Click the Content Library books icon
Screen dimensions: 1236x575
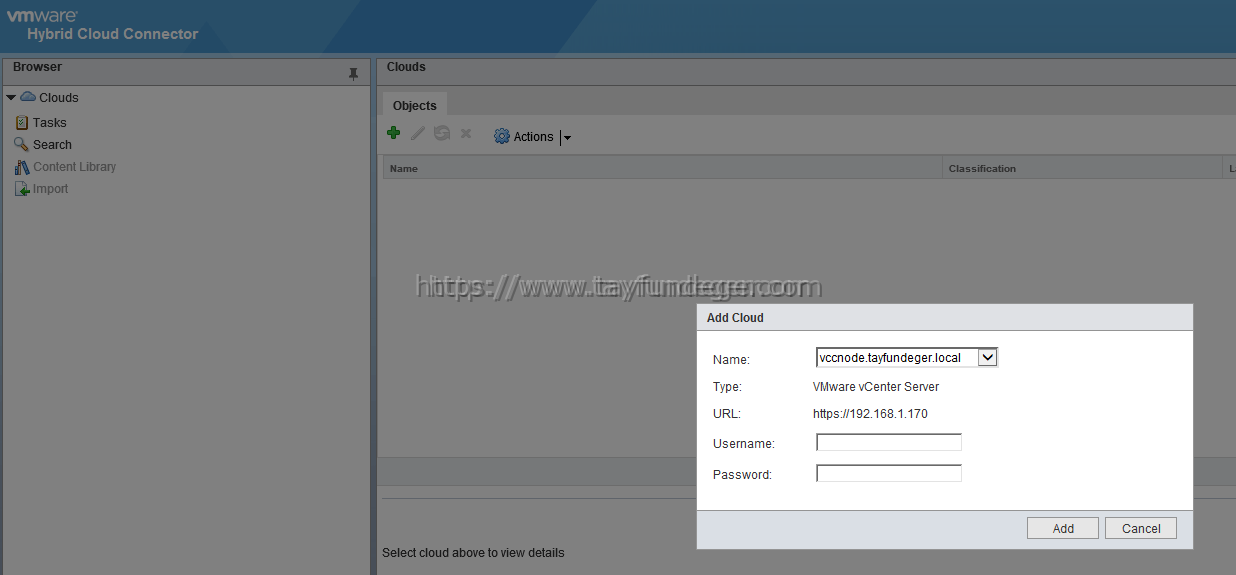coord(22,167)
